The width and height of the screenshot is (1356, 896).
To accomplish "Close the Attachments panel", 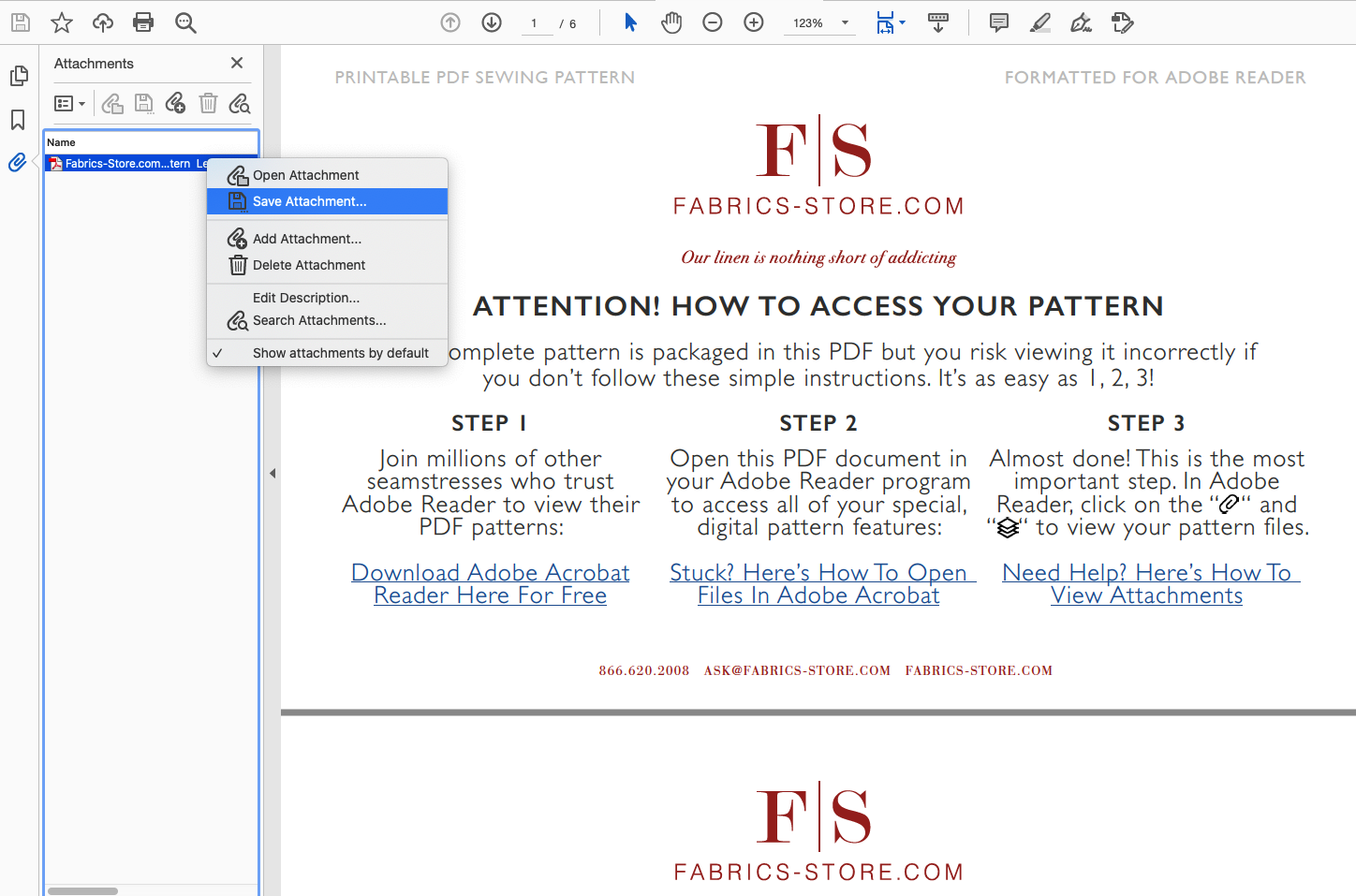I will pyautogui.click(x=237, y=63).
